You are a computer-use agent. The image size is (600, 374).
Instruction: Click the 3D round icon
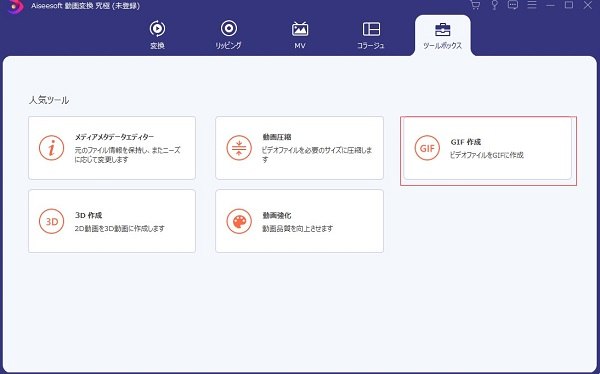point(52,221)
